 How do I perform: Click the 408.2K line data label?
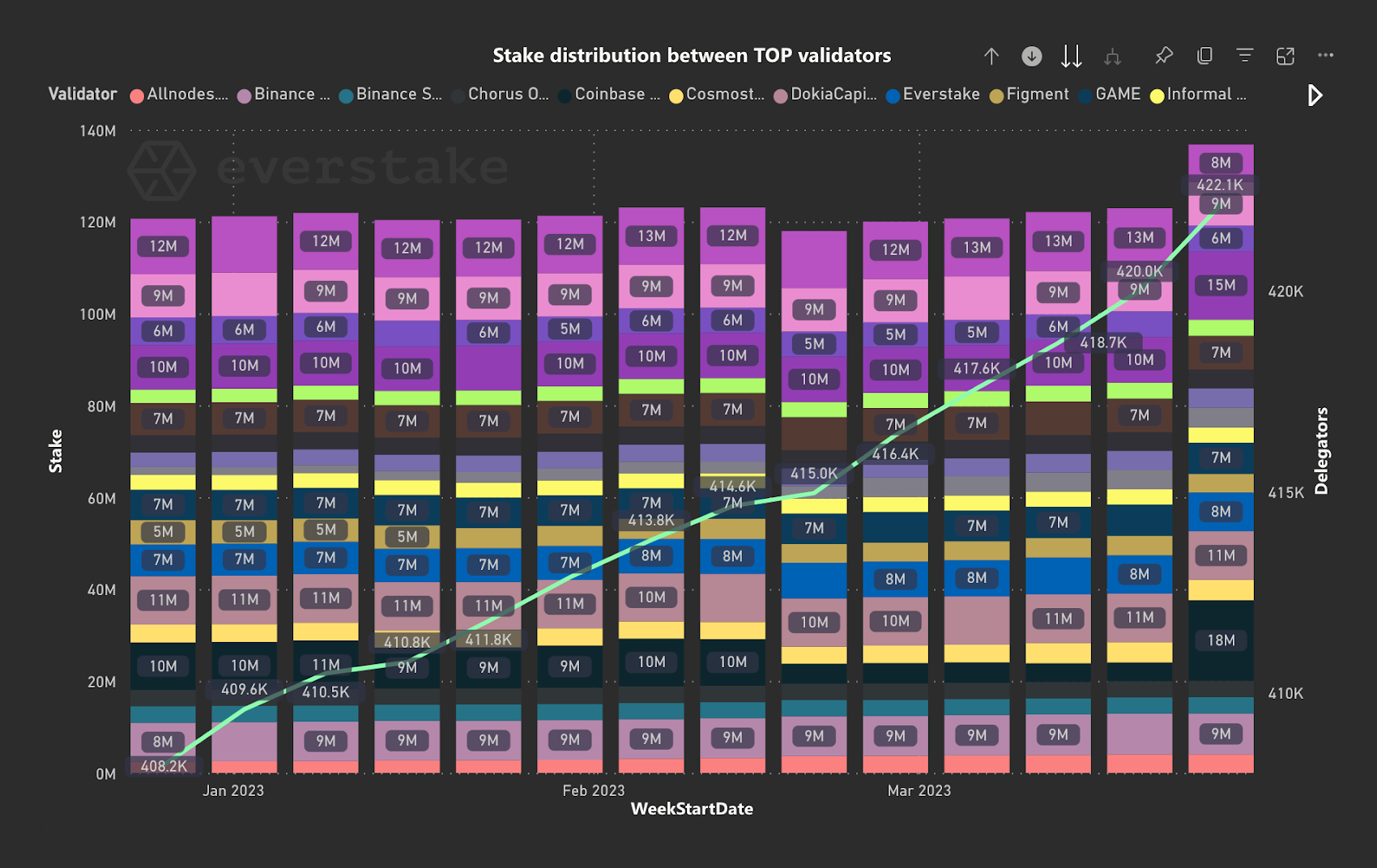(x=164, y=766)
